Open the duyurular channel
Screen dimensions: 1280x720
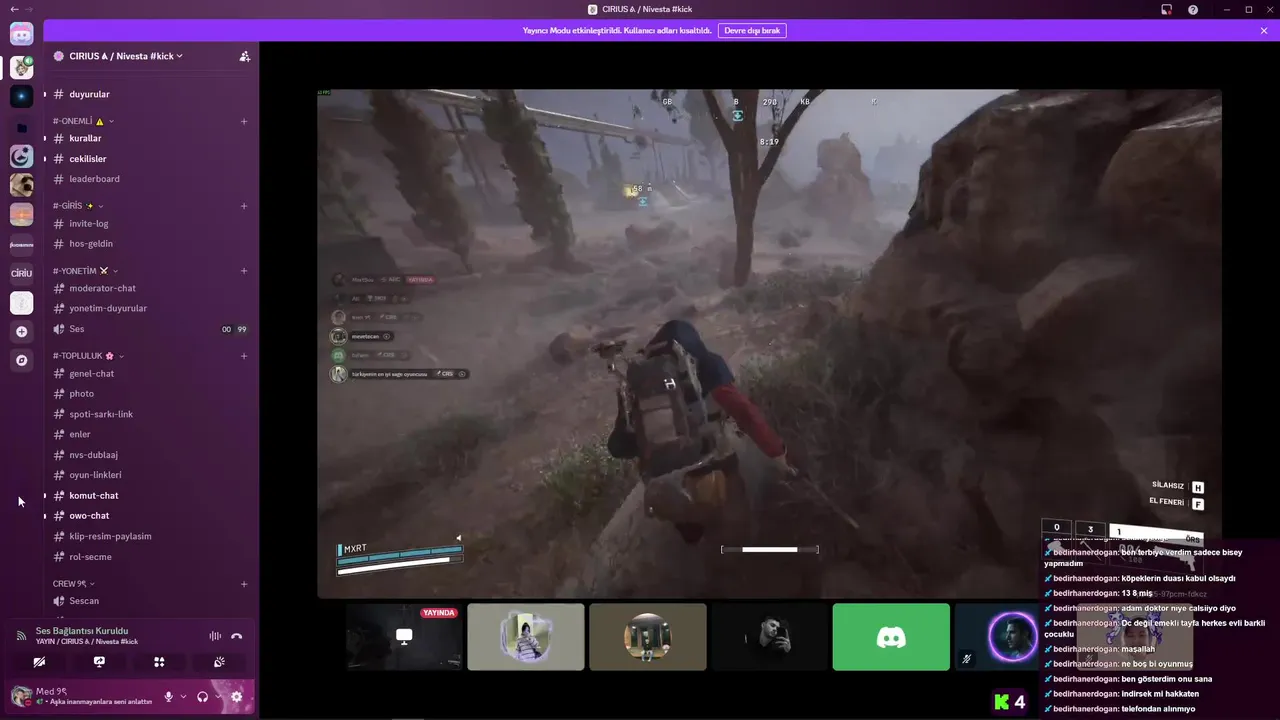150,94
